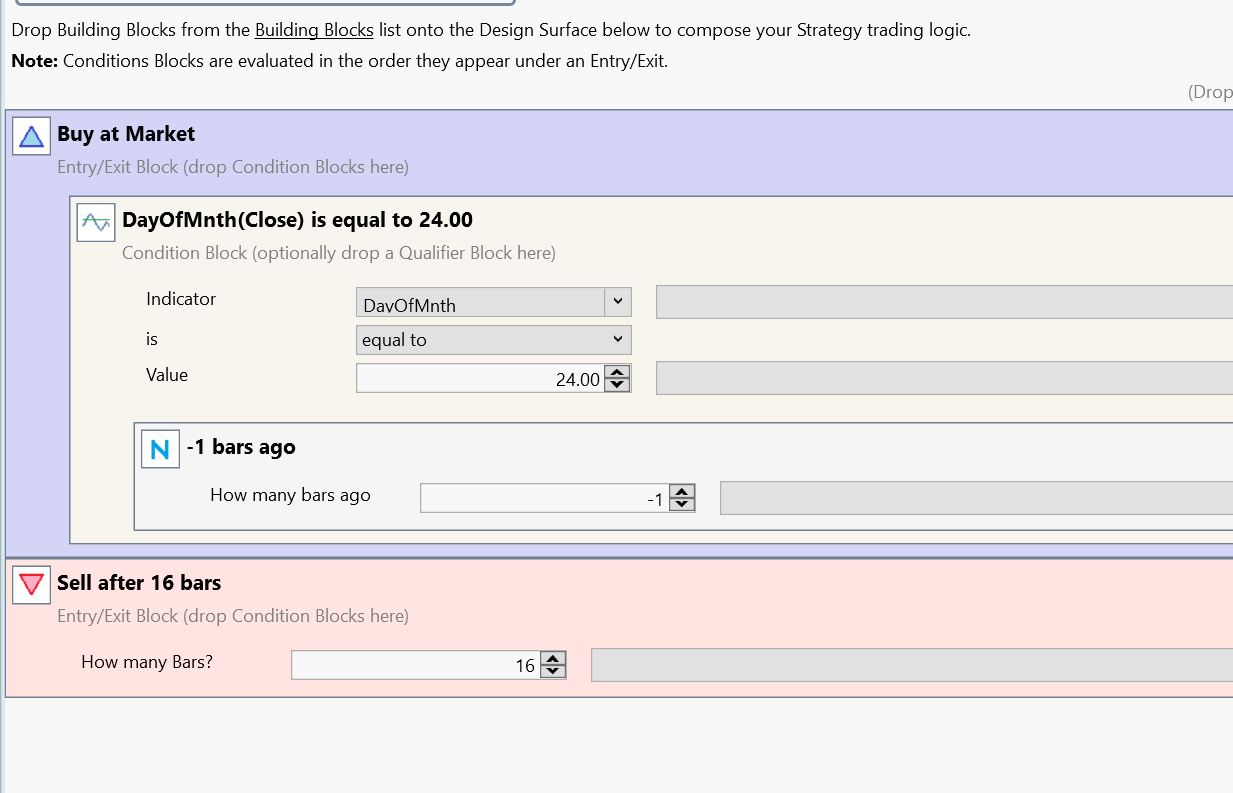Image resolution: width=1233 pixels, height=793 pixels.
Task: Increase the Value with the up arrow
Action: (x=618, y=372)
